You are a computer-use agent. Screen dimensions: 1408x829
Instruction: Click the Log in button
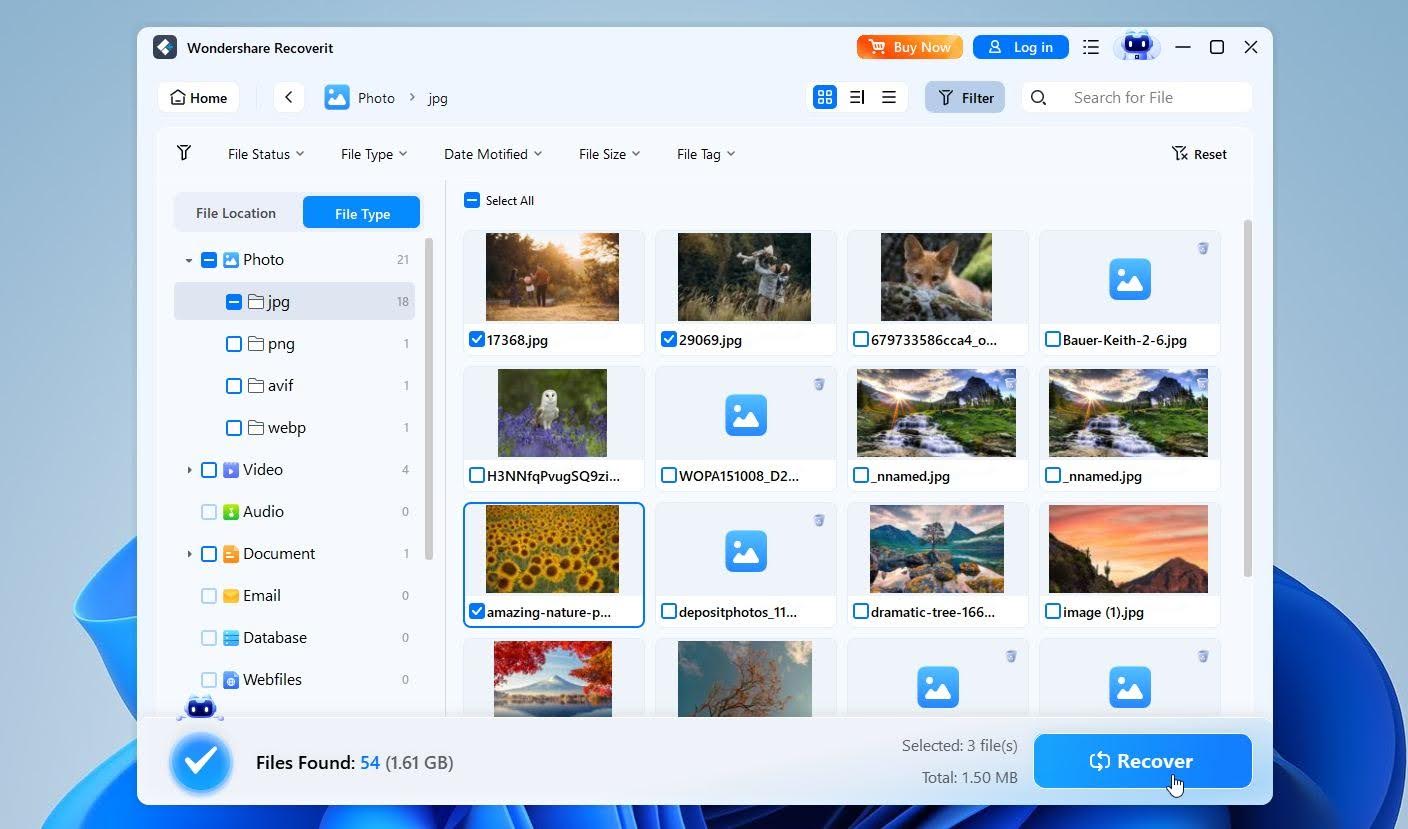point(1020,47)
